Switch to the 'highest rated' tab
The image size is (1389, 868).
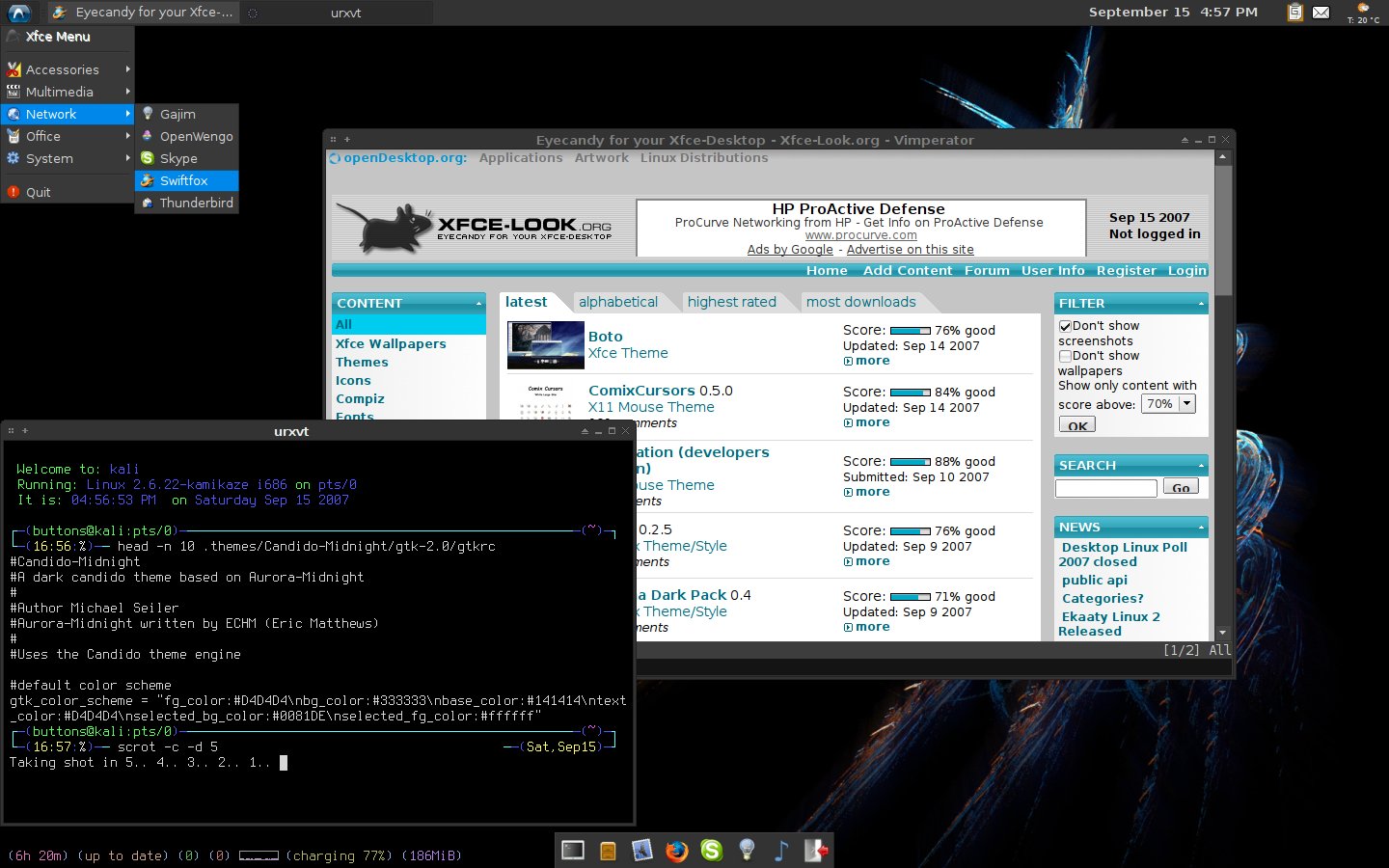[x=731, y=302]
